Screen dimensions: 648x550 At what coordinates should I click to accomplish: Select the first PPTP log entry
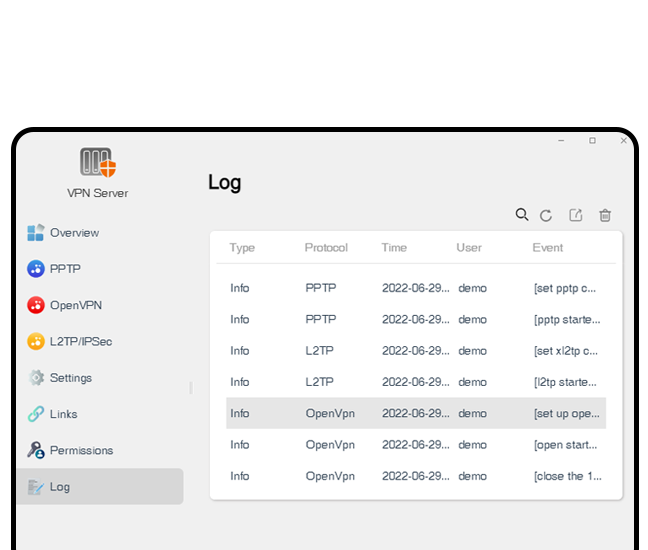pos(415,288)
